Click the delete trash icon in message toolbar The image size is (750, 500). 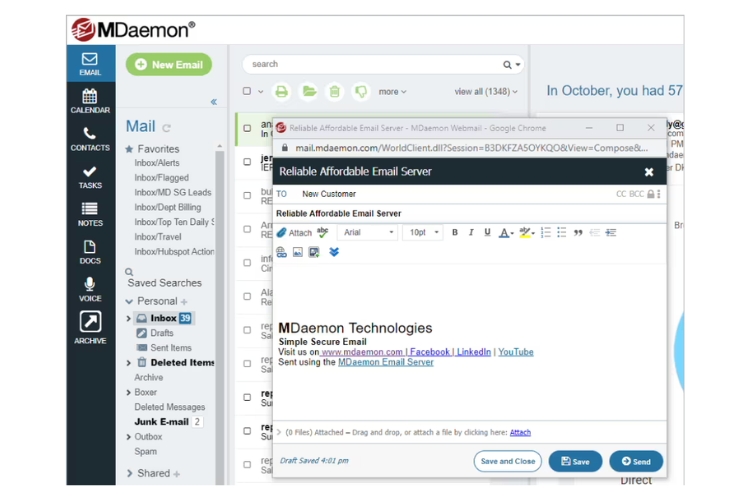click(x=335, y=91)
